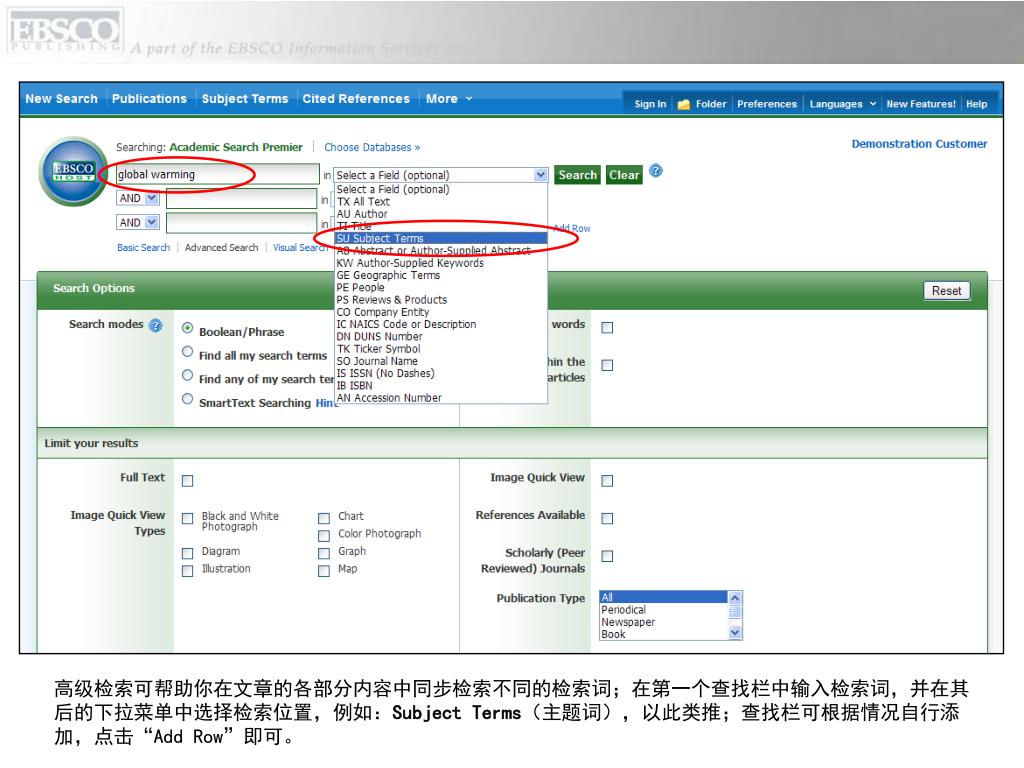Image resolution: width=1024 pixels, height=768 pixels.
Task: Open New Search tab
Action: tap(61, 99)
